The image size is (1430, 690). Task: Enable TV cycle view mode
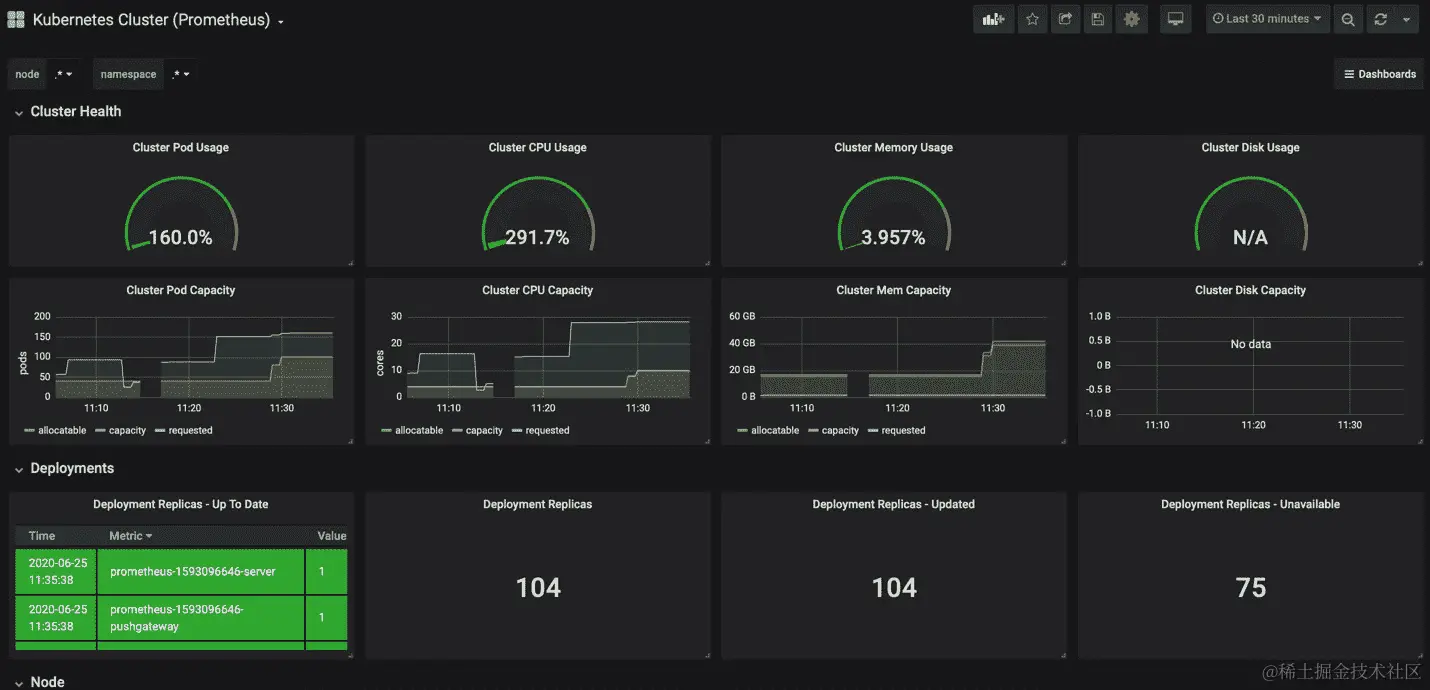[x=1175, y=18]
